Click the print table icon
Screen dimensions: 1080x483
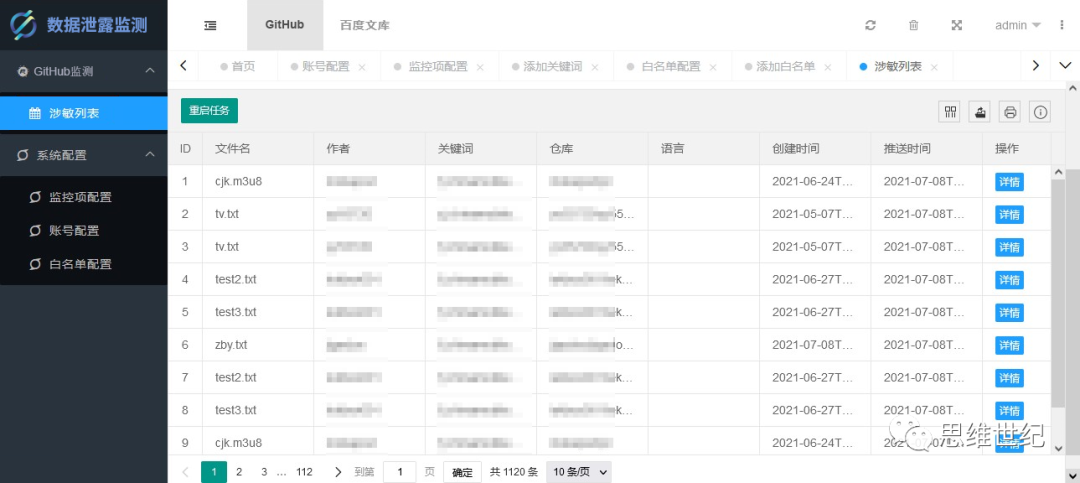[x=1010, y=112]
